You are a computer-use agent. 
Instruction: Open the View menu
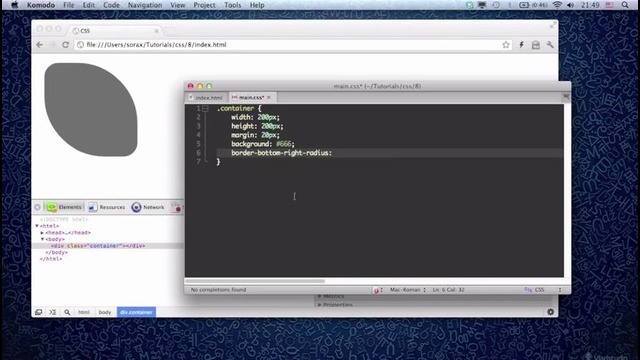tap(178, 5)
